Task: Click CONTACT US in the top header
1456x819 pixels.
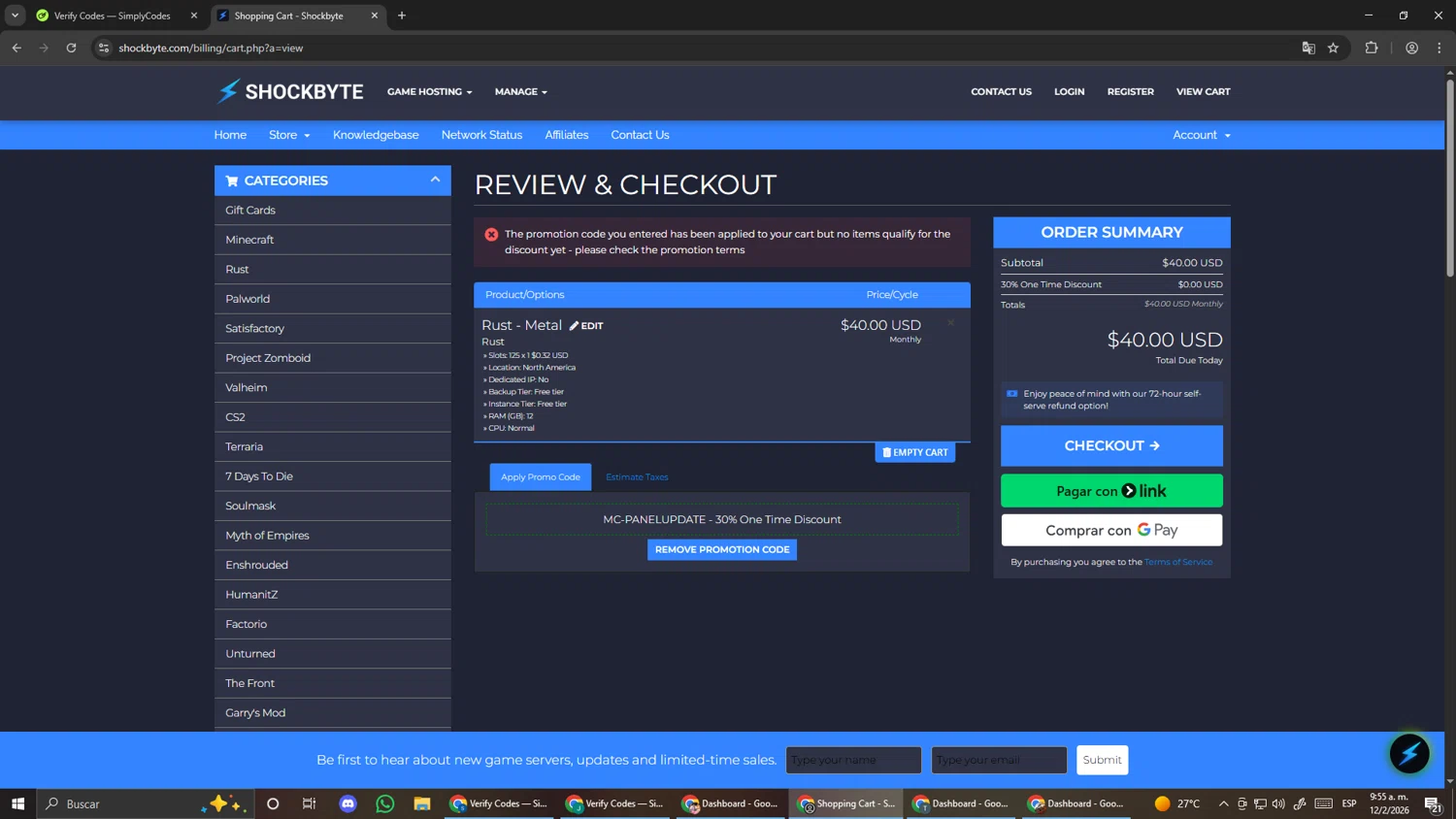Action: pos(1001,92)
